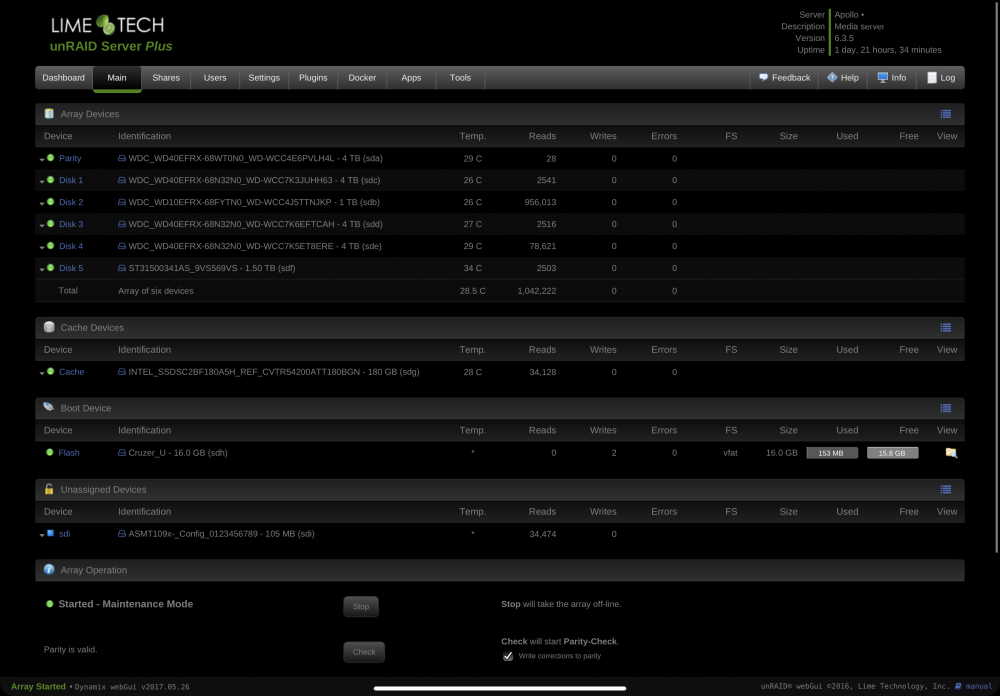Toggle the Unassigned Devices view mode icon
1000x696 pixels.
coord(946,490)
